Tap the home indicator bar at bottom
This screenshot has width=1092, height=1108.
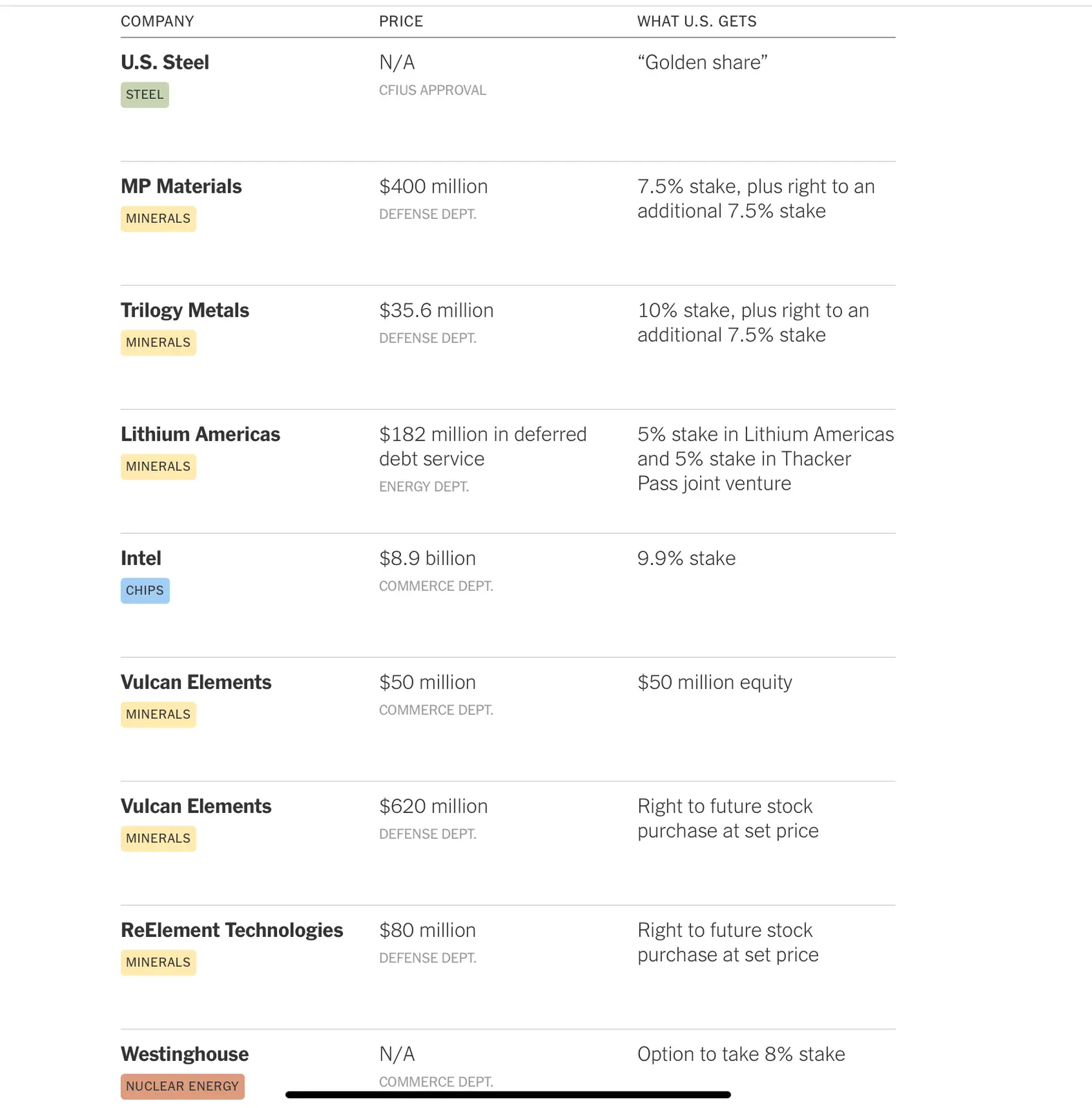508,1095
